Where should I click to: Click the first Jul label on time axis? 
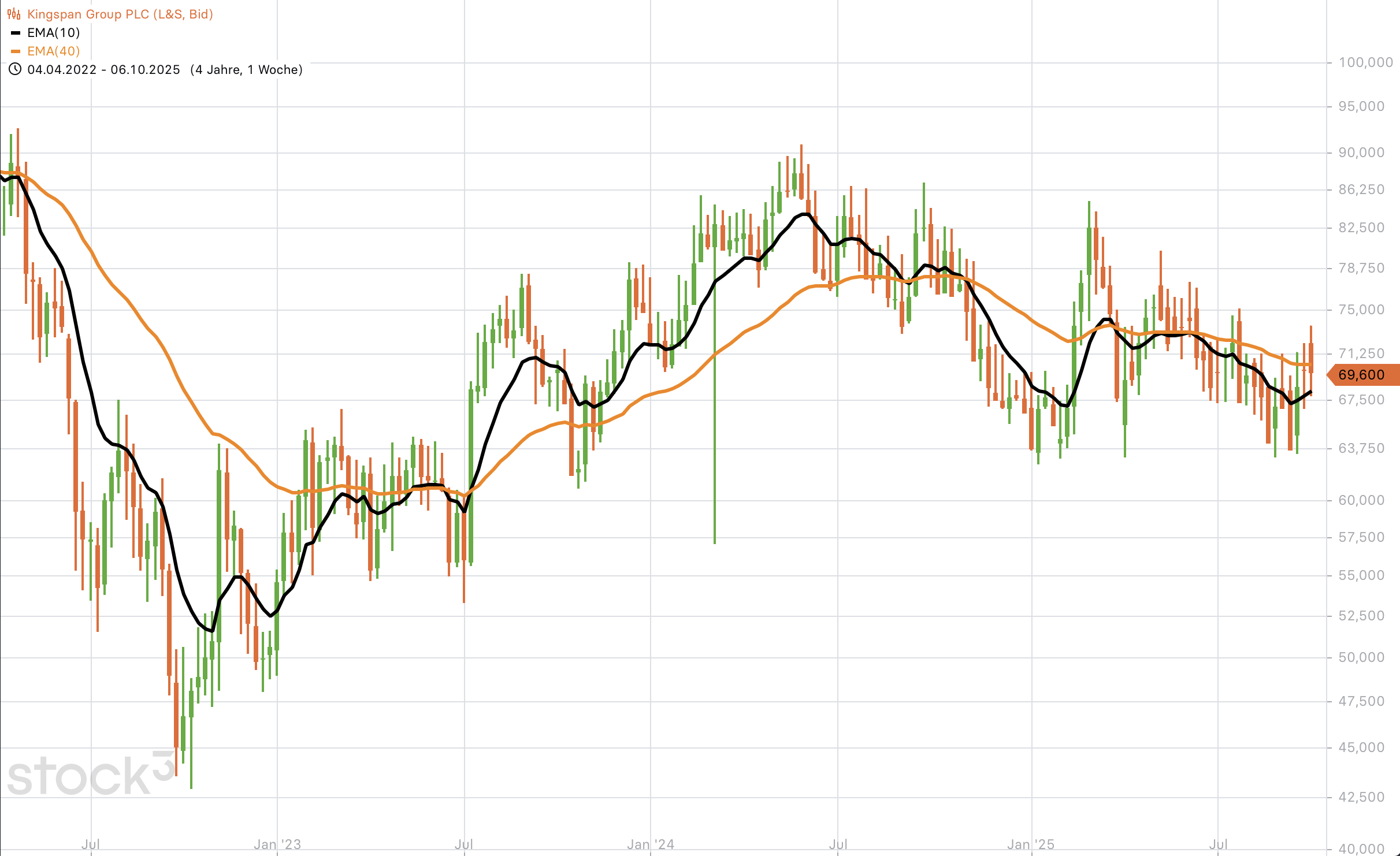(91, 844)
